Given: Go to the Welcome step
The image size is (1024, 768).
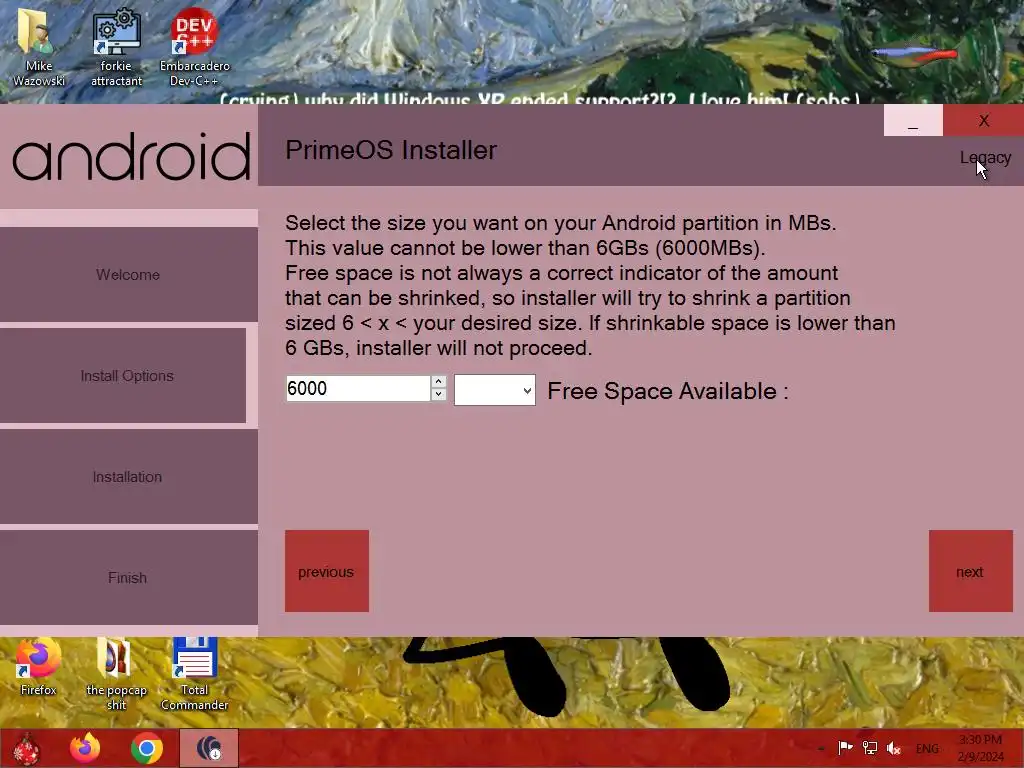Looking at the screenshot, I should [x=129, y=274].
